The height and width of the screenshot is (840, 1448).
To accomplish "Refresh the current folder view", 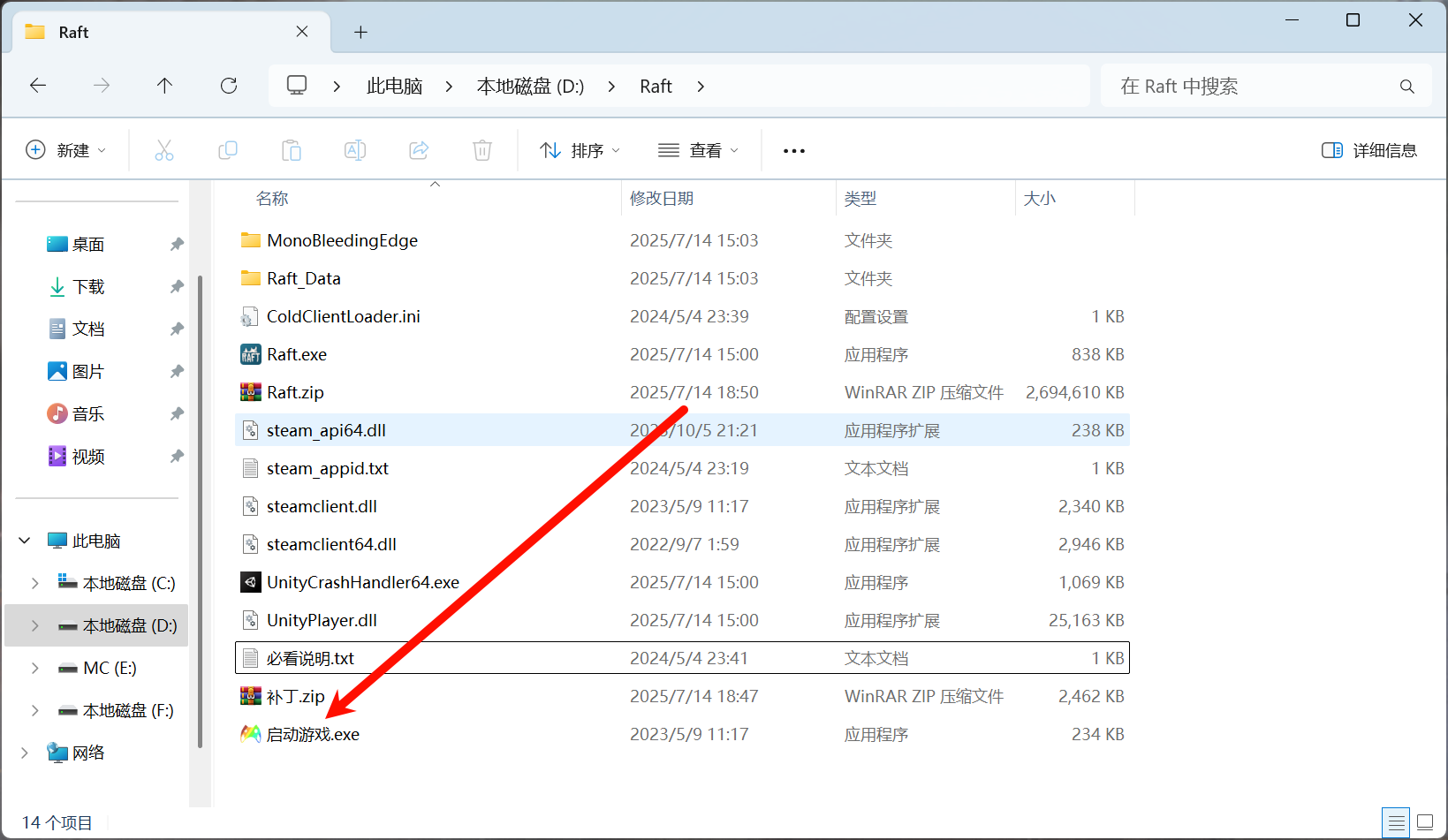I will point(229,86).
